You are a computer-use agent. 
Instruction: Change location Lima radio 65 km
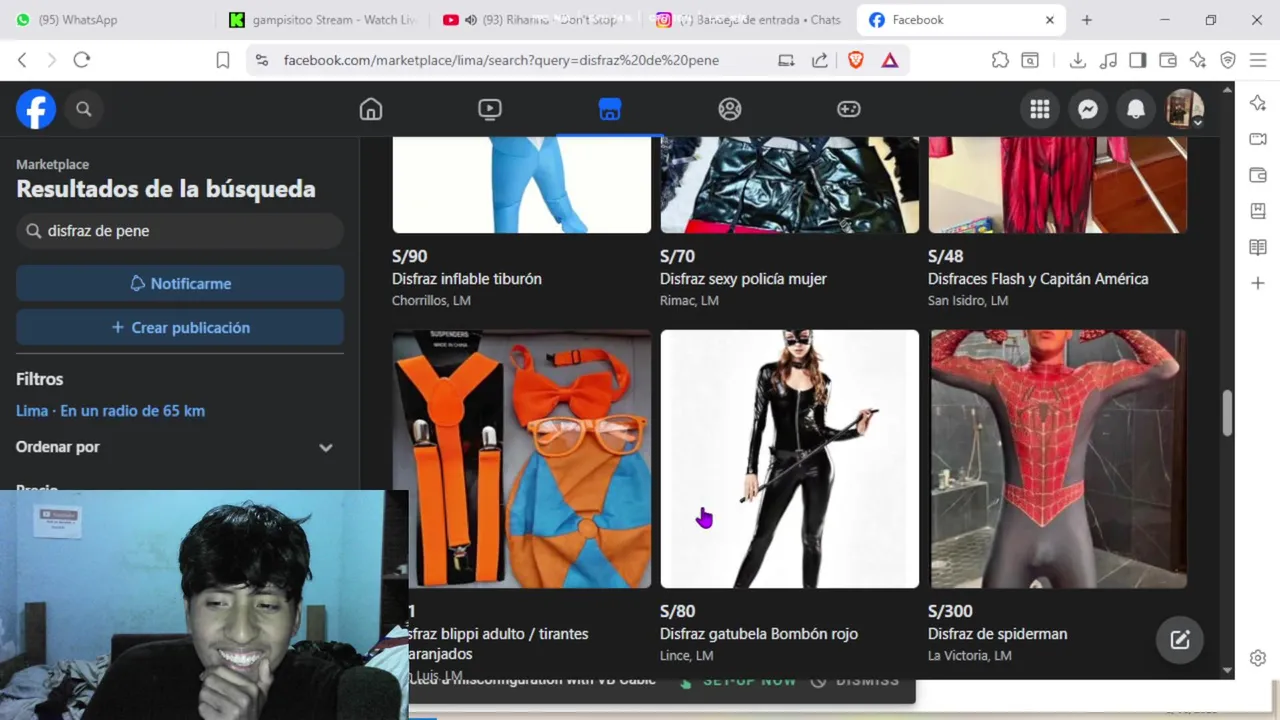tap(110, 411)
